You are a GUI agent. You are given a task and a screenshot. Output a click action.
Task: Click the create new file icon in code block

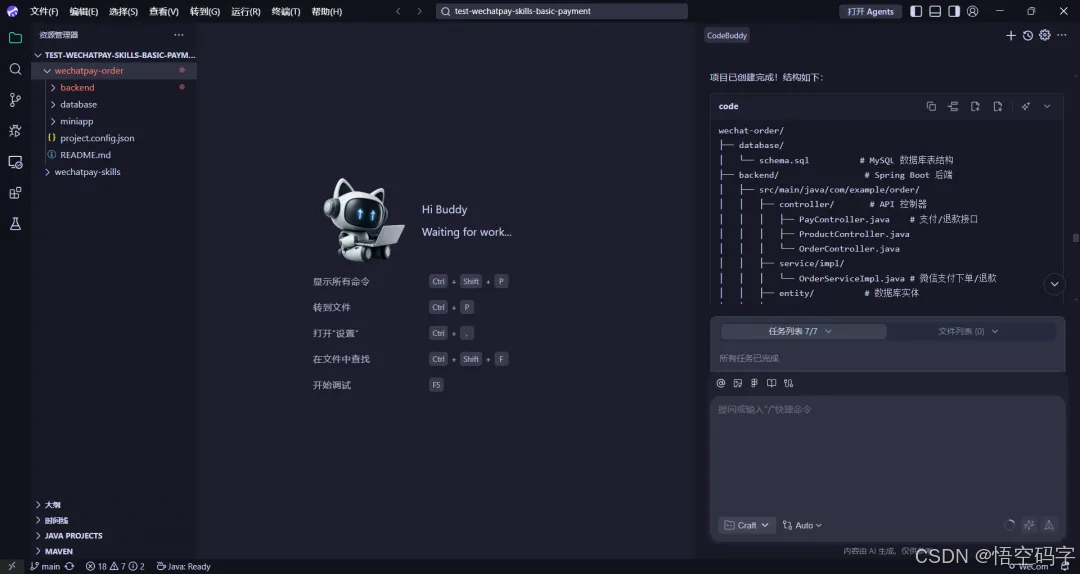pos(975,106)
